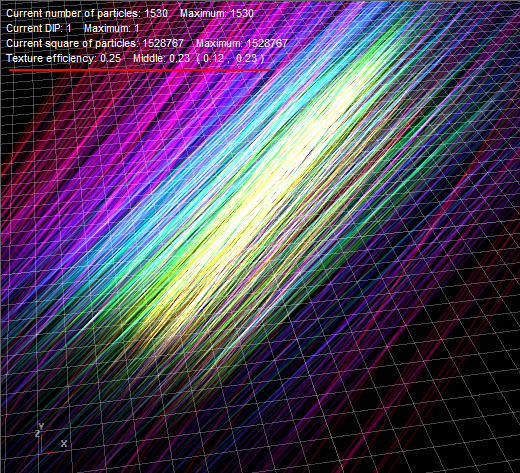Click the Y axis label on gizmo
The width and height of the screenshot is (520, 473).
click(41, 426)
